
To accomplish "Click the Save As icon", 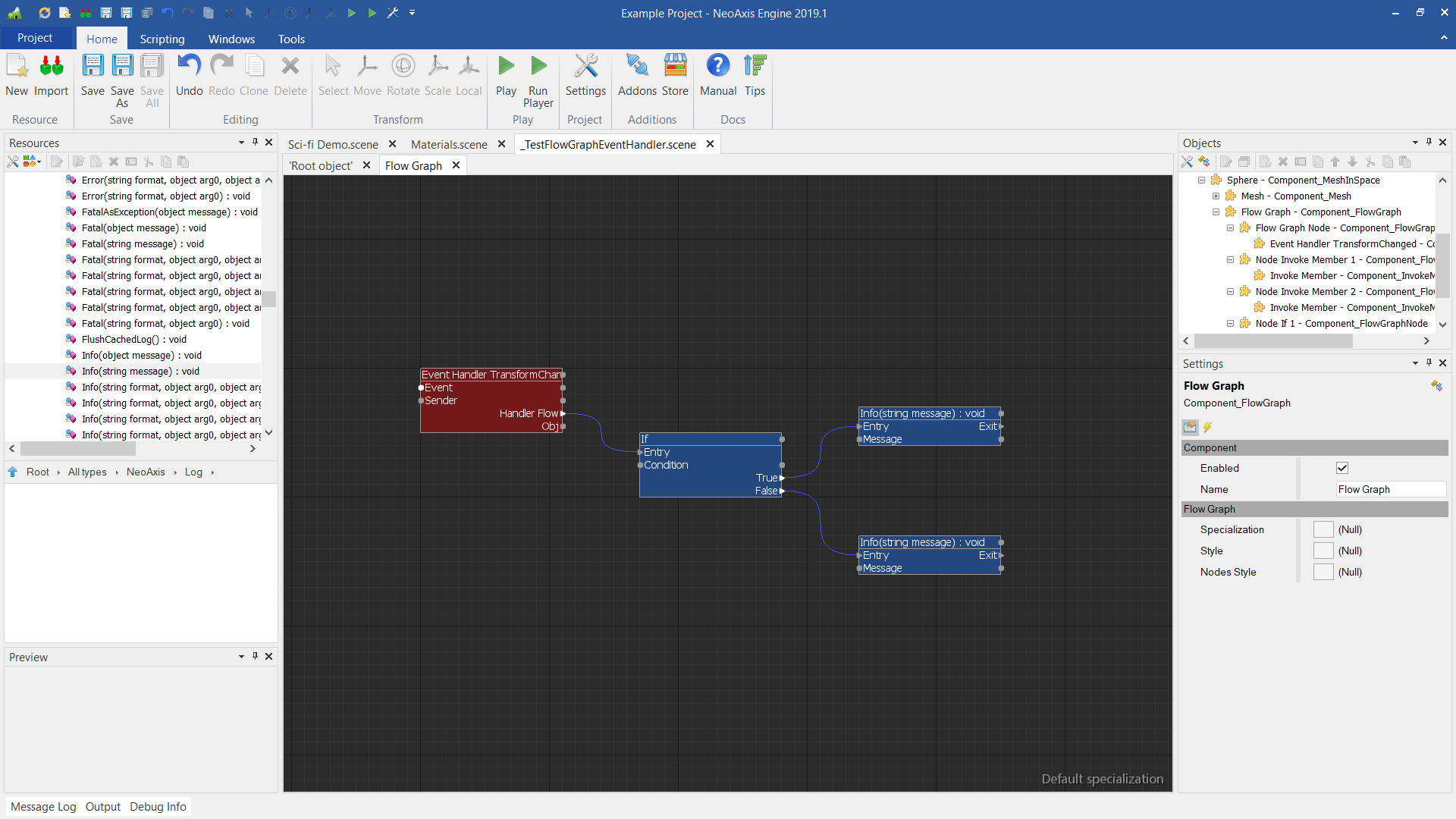I will pos(122,67).
